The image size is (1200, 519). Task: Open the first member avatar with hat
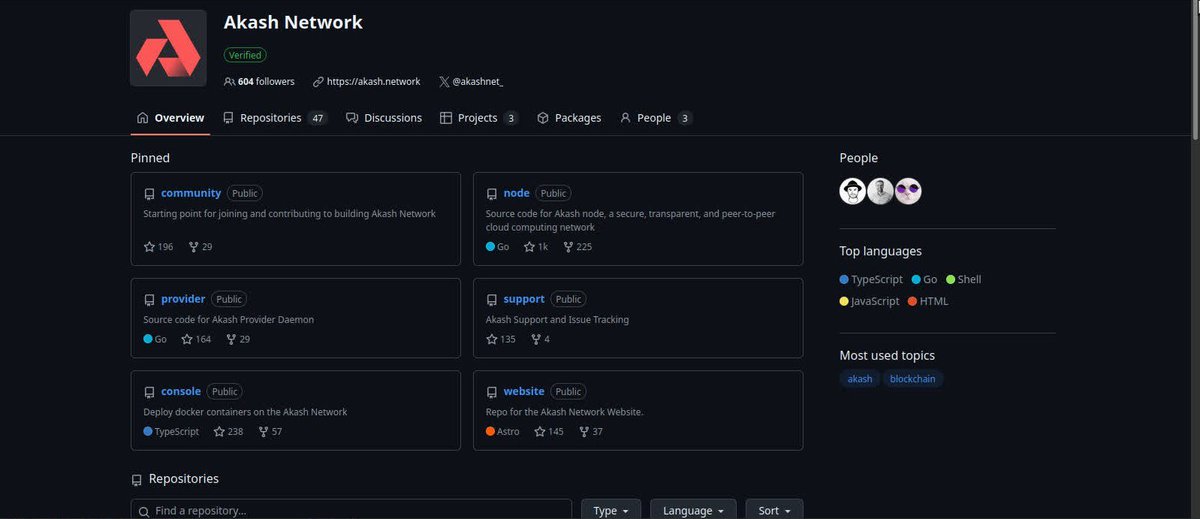pyautogui.click(x=852, y=192)
